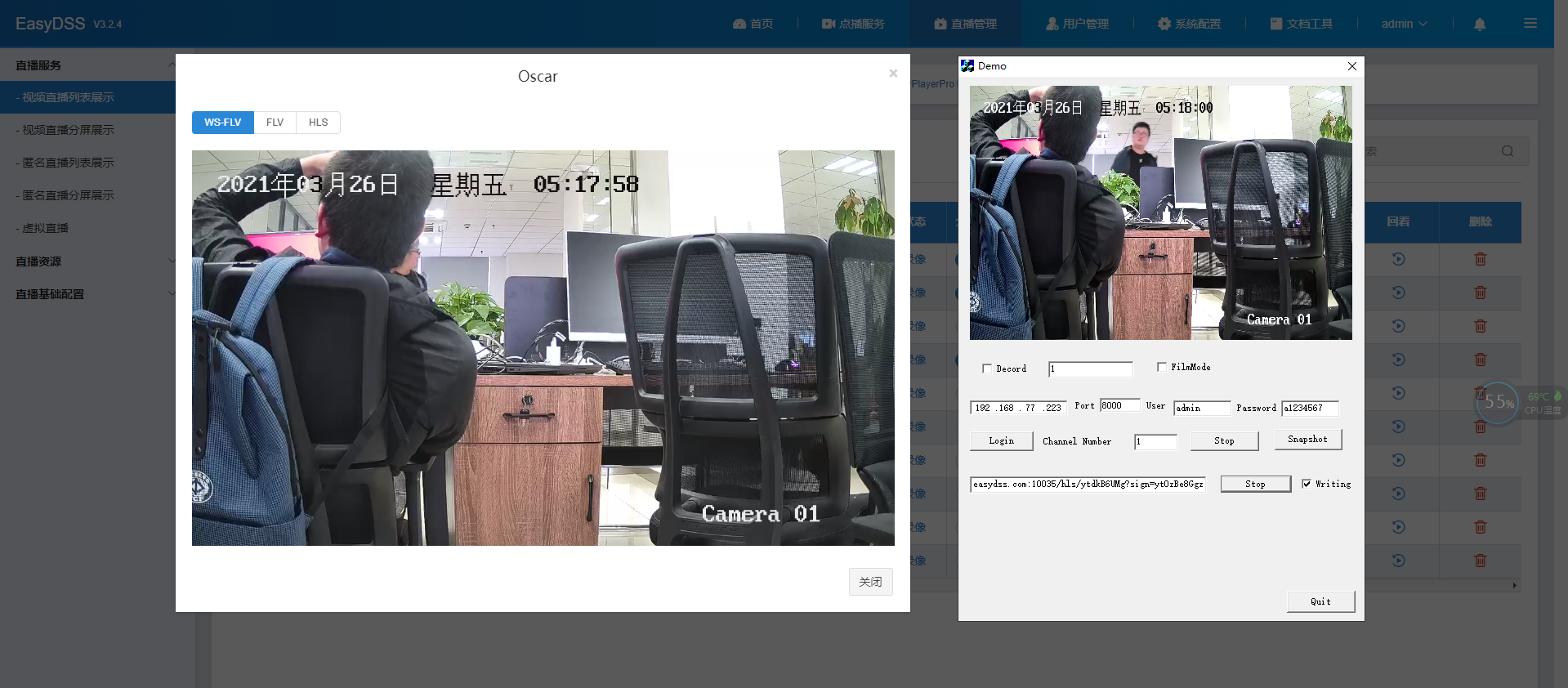
Task: Select 视频直播分屏展示 in the sidebar
Action: [x=87, y=130]
